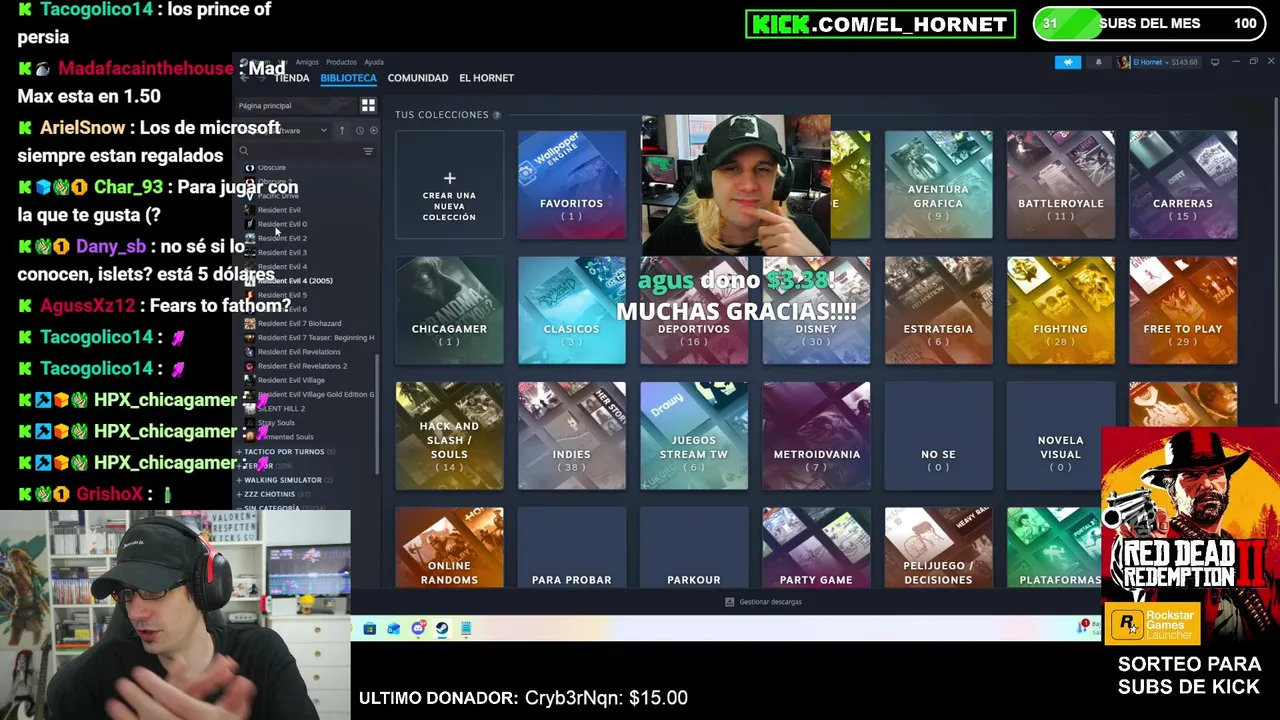This screenshot has width=1280, height=720.
Task: Open the Ayuda menu
Action: click(x=374, y=62)
